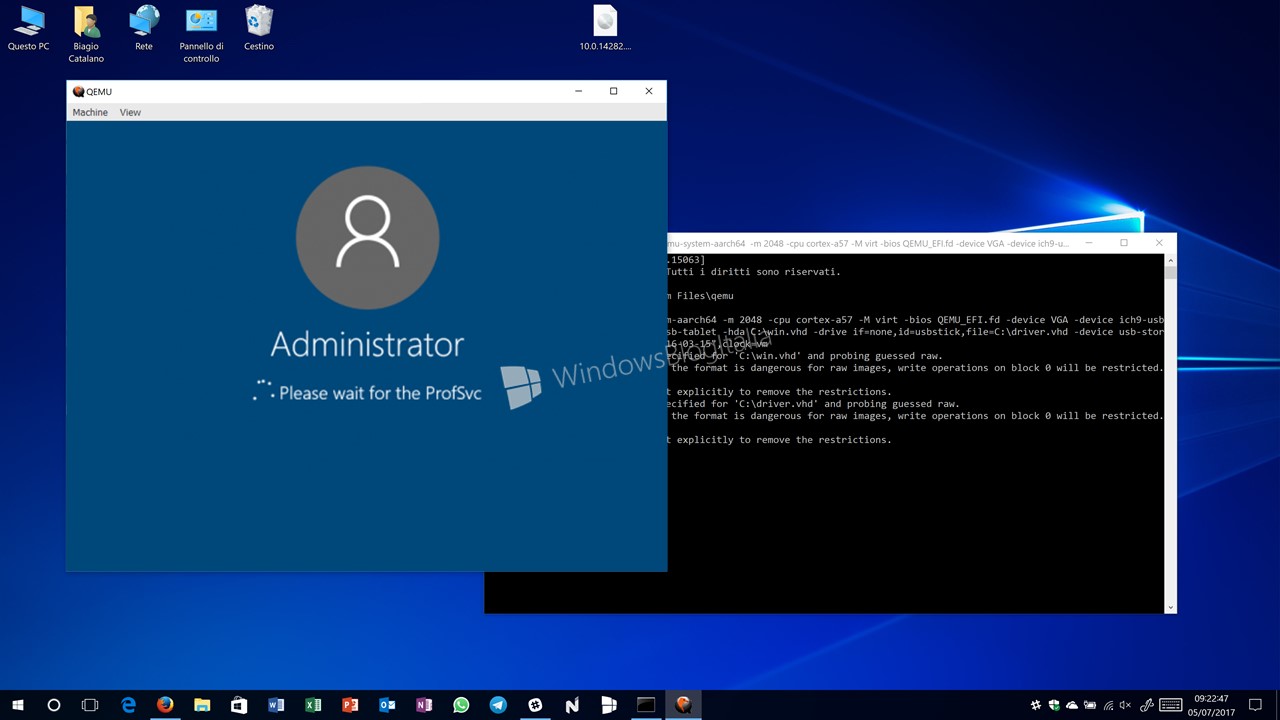Open the Windows Start menu

coord(18,705)
